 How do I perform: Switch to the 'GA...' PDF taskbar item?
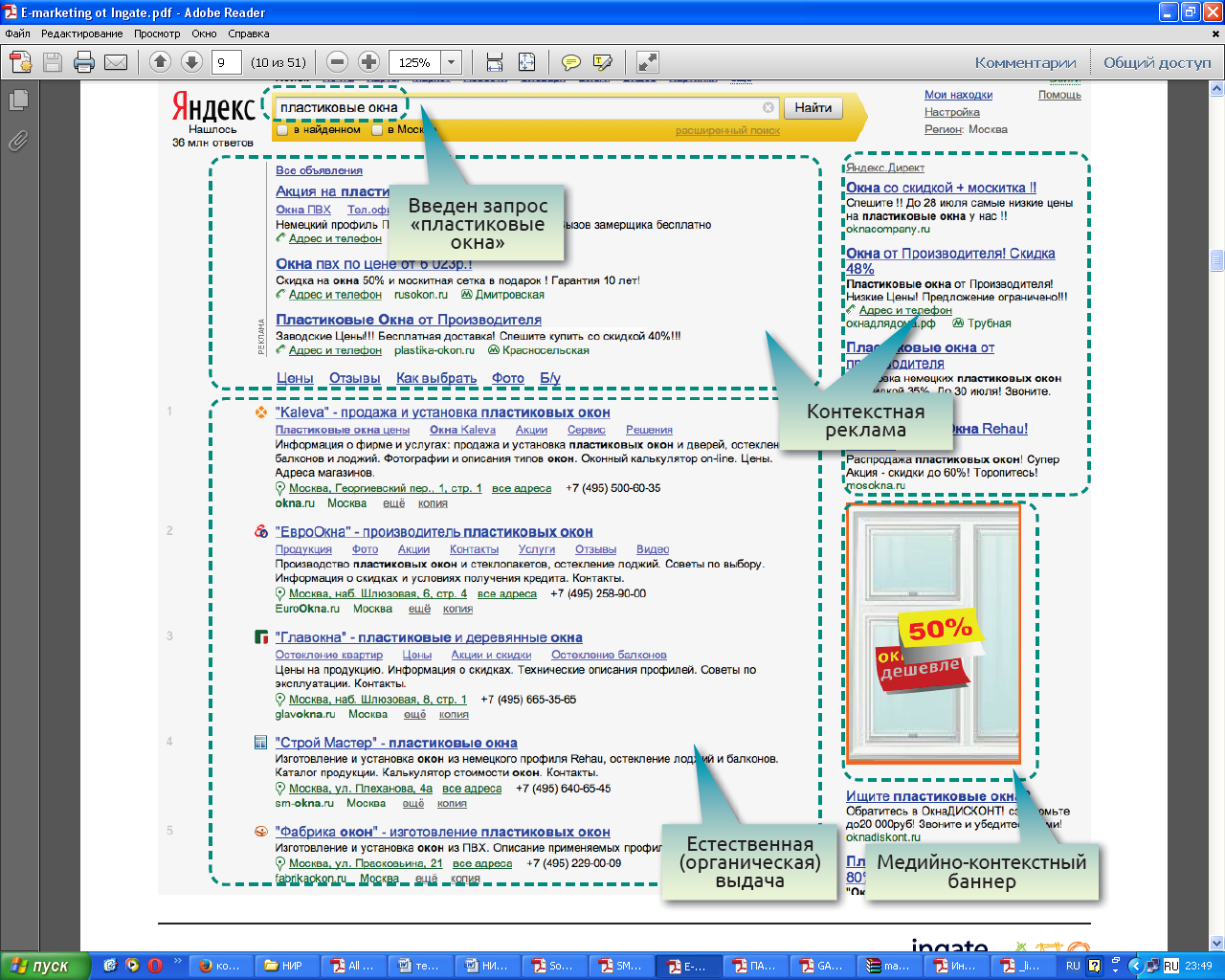pyautogui.click(x=821, y=966)
